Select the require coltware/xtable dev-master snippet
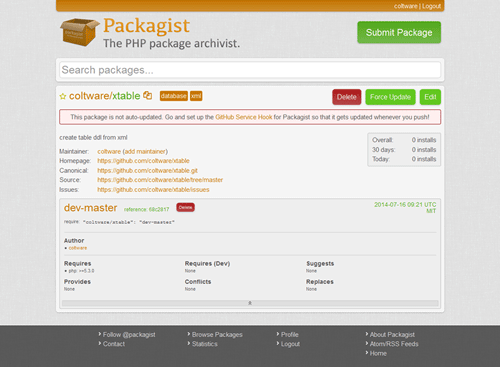The width and height of the screenshot is (500, 367). [129, 222]
